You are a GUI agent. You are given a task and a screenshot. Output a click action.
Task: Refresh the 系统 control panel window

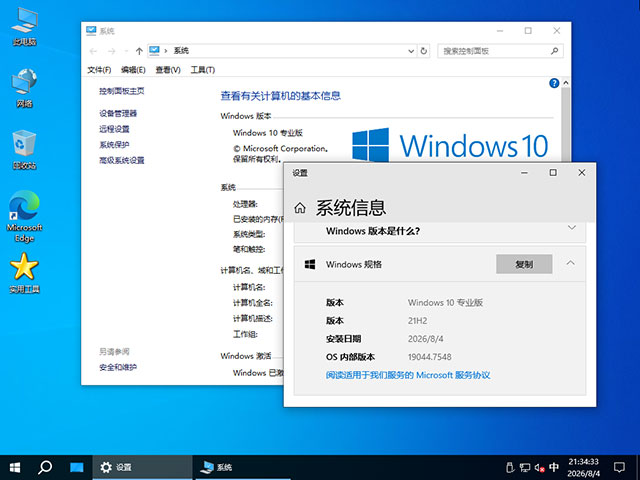(424, 51)
